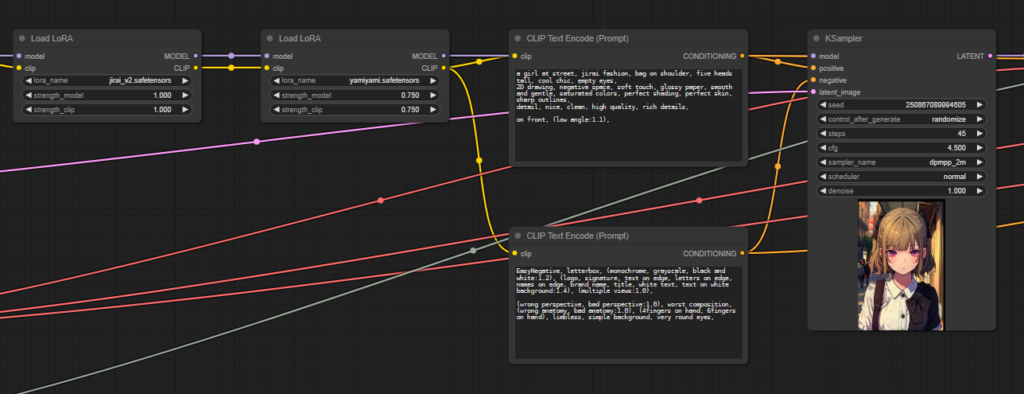The width and height of the screenshot is (1024, 394).
Task: Collapse the jirai_v2 Load LoRA node dot
Action: (x=22, y=39)
